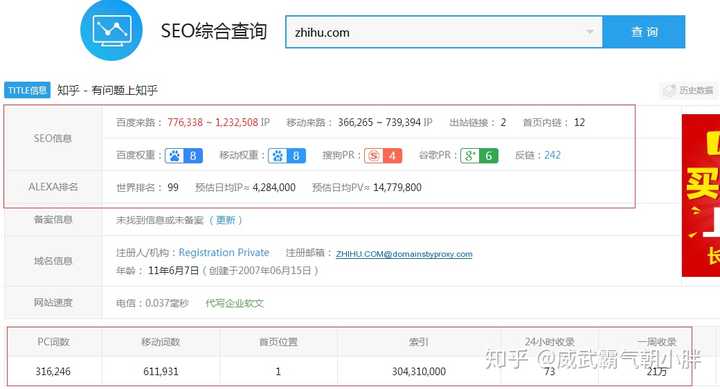The height and width of the screenshot is (389, 720).
Task: Open the ZHIHU.COM@domainsbyproxy.com email link
Action: pyautogui.click(x=404, y=254)
